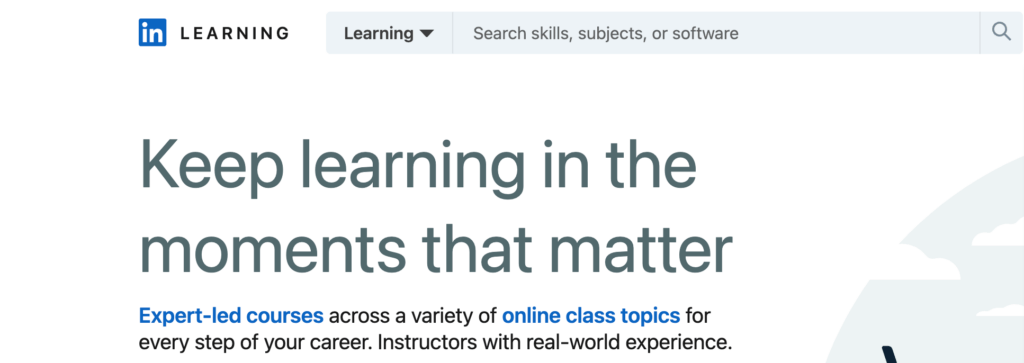
Task: Click the "moments that matter" heading line
Action: coord(436,251)
